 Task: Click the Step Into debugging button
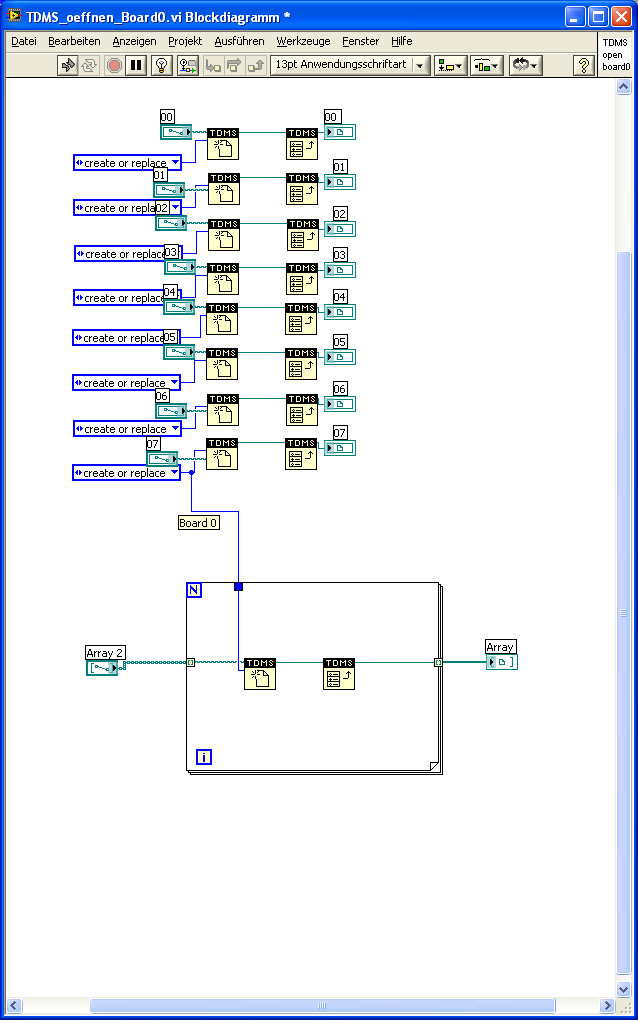[213, 65]
